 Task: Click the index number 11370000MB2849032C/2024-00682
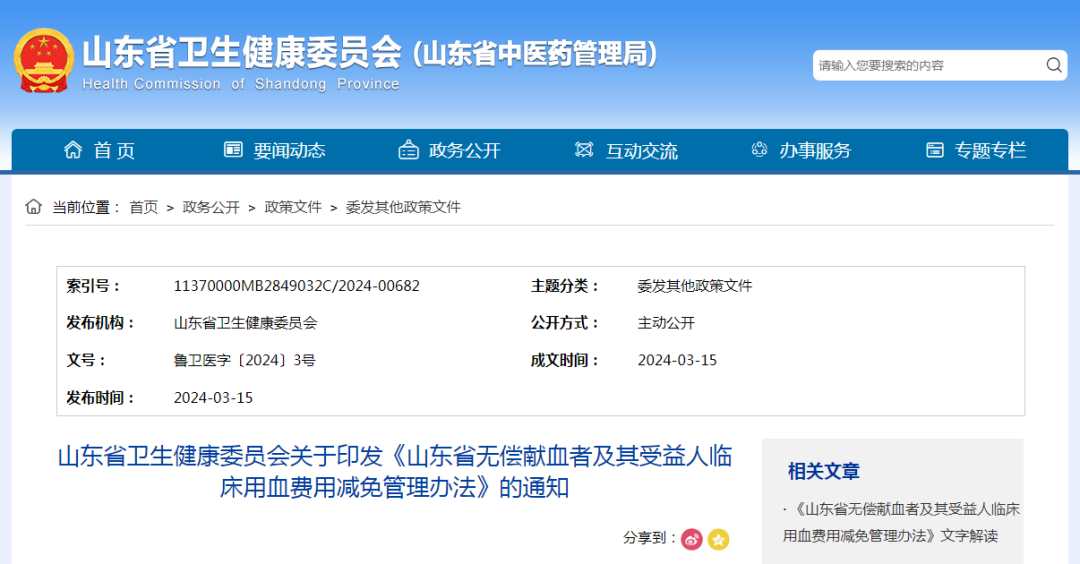[x=296, y=286]
